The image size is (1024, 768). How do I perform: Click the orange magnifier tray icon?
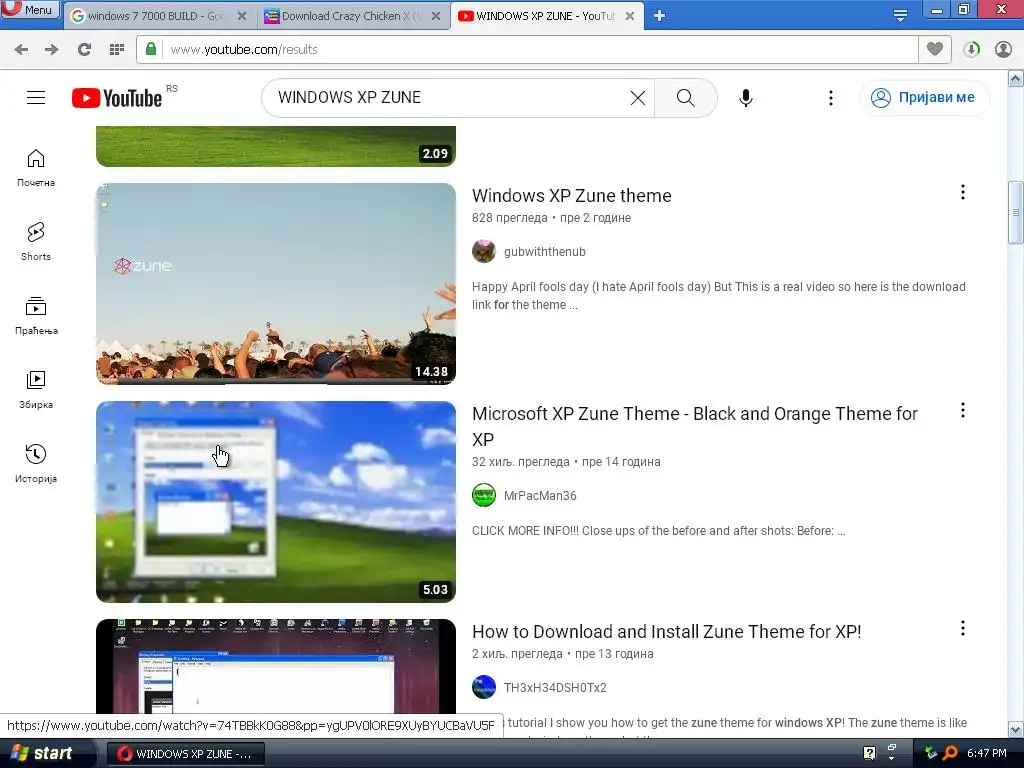pyautogui.click(x=950, y=754)
